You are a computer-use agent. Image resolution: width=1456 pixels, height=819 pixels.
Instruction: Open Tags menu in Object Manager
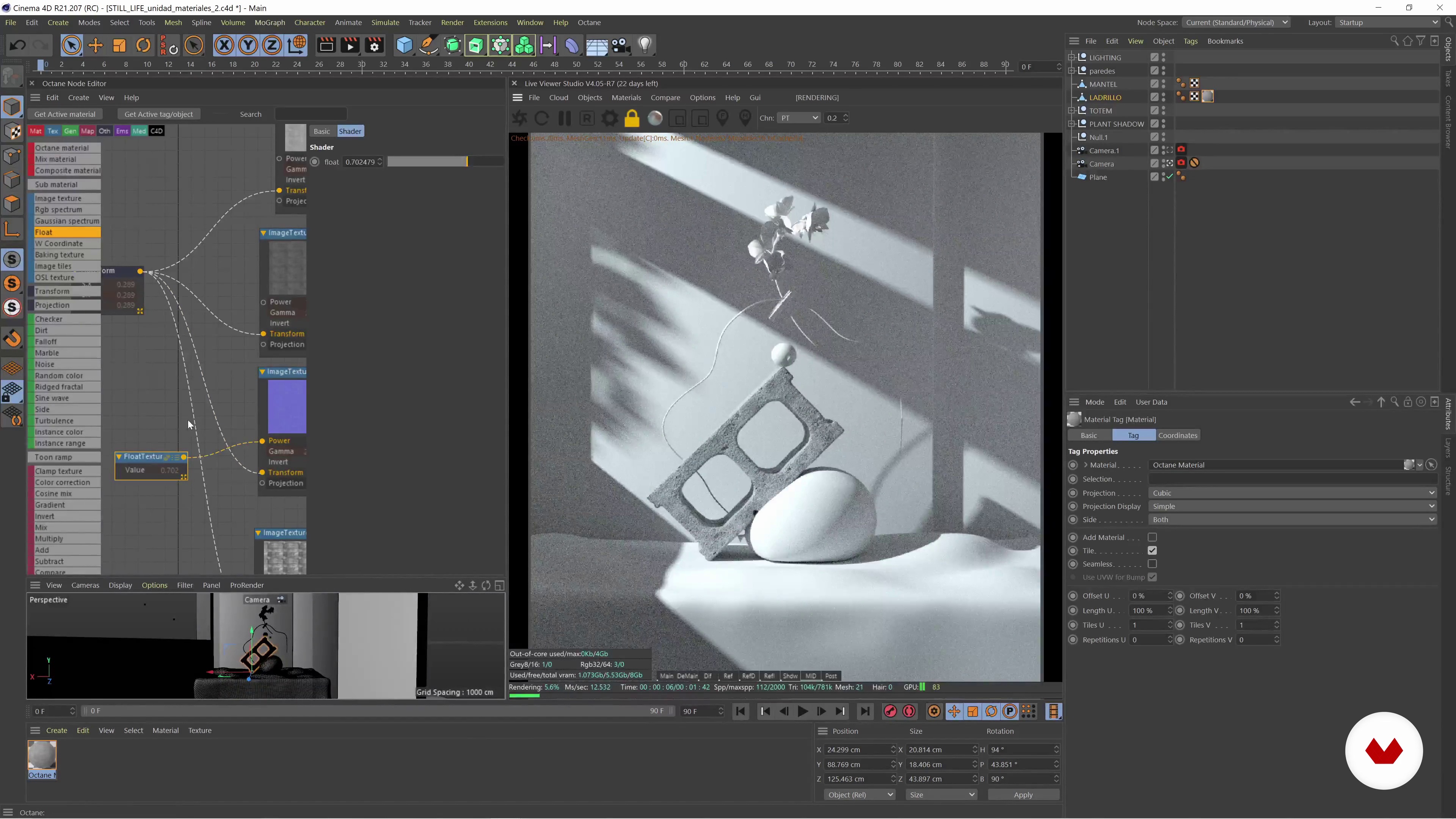click(1190, 41)
